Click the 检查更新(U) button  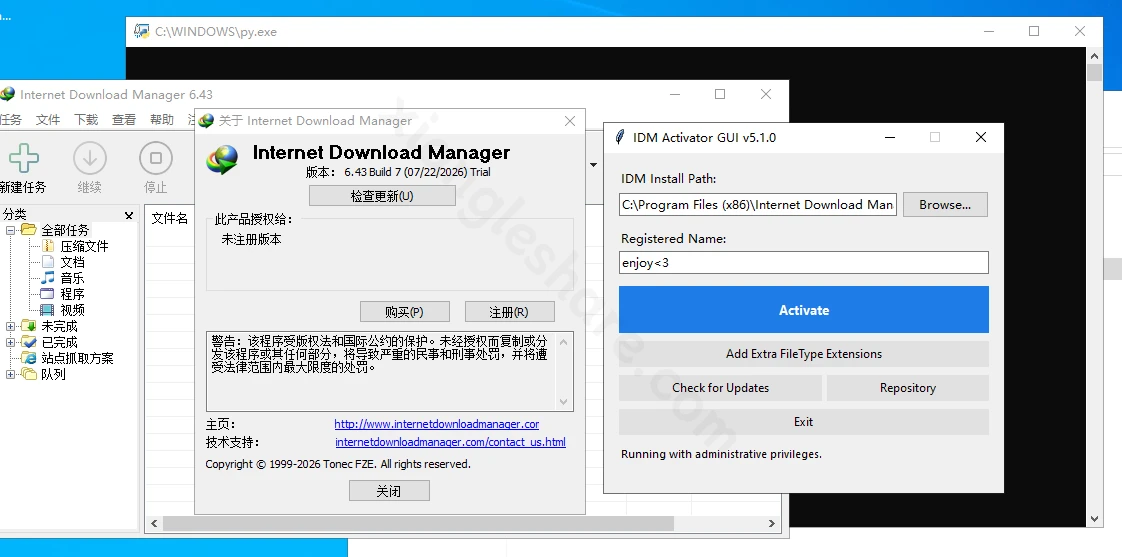pos(382,195)
